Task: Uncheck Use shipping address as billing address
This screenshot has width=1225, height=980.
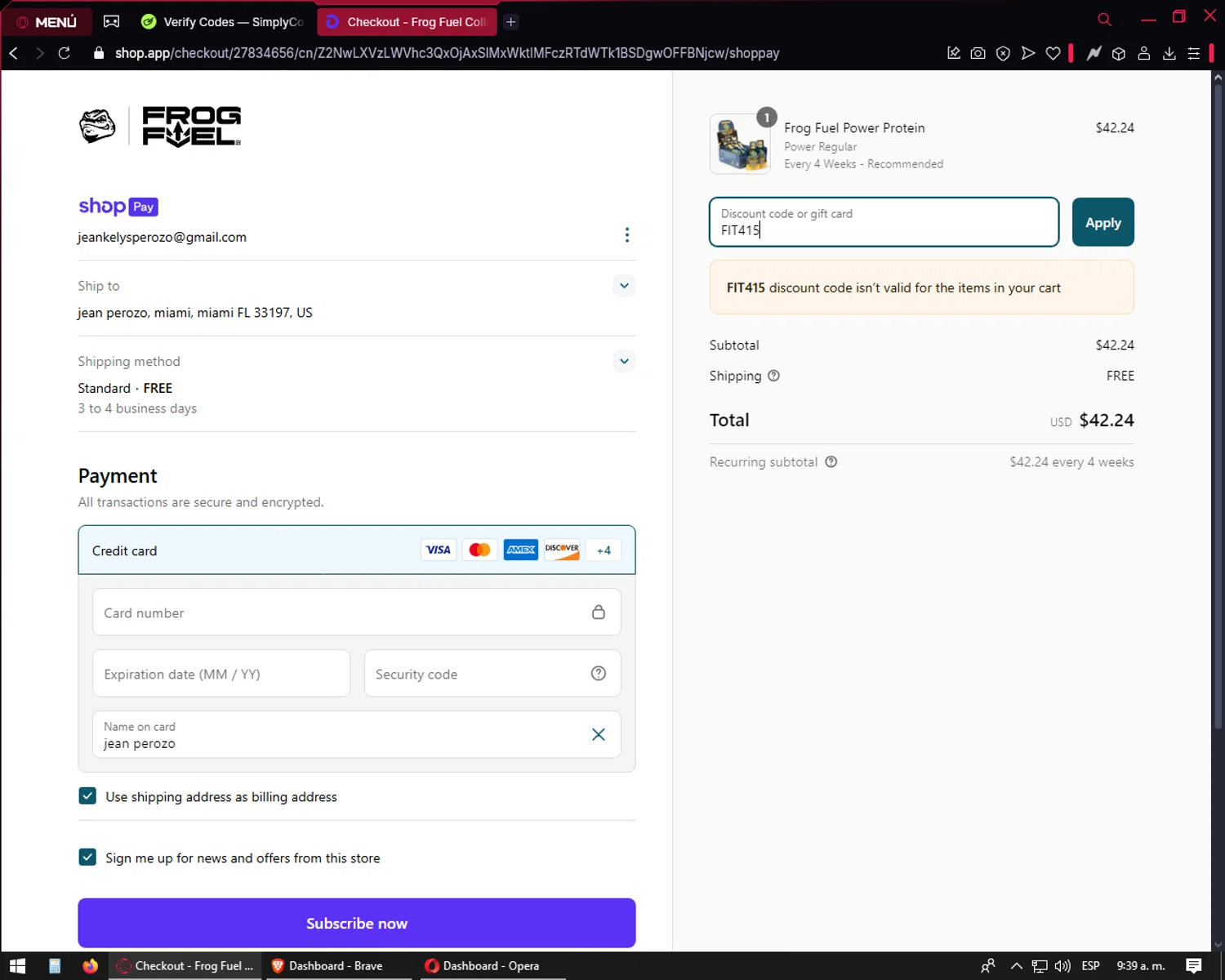Action: (87, 796)
